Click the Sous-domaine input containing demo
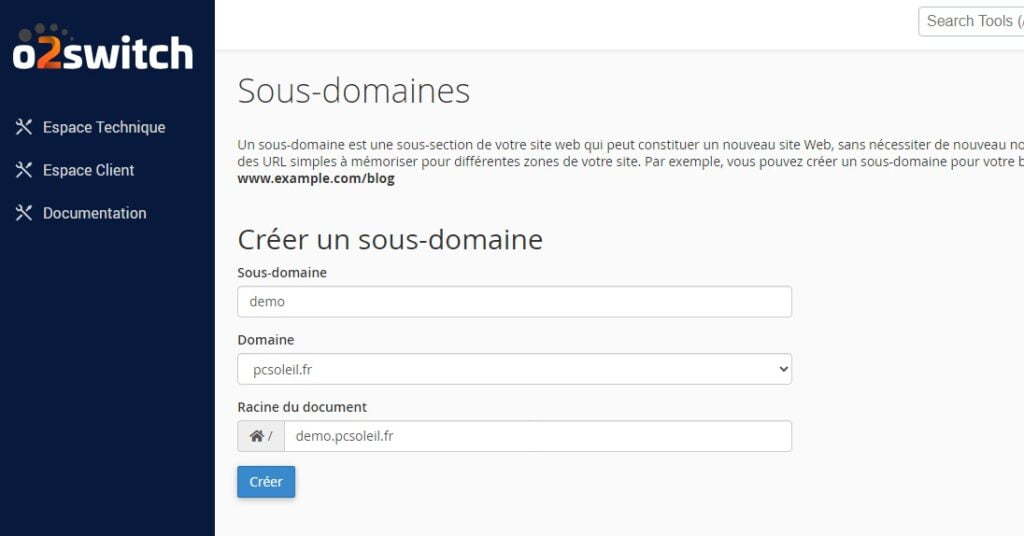The image size is (1024, 536). pos(515,302)
